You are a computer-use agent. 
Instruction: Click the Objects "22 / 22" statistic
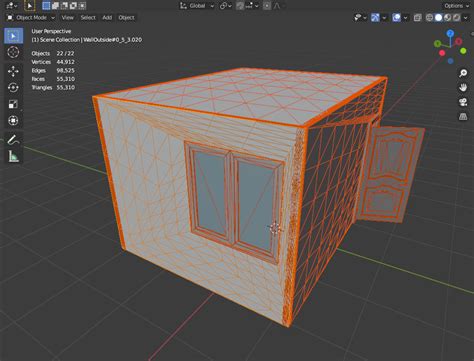pos(65,53)
